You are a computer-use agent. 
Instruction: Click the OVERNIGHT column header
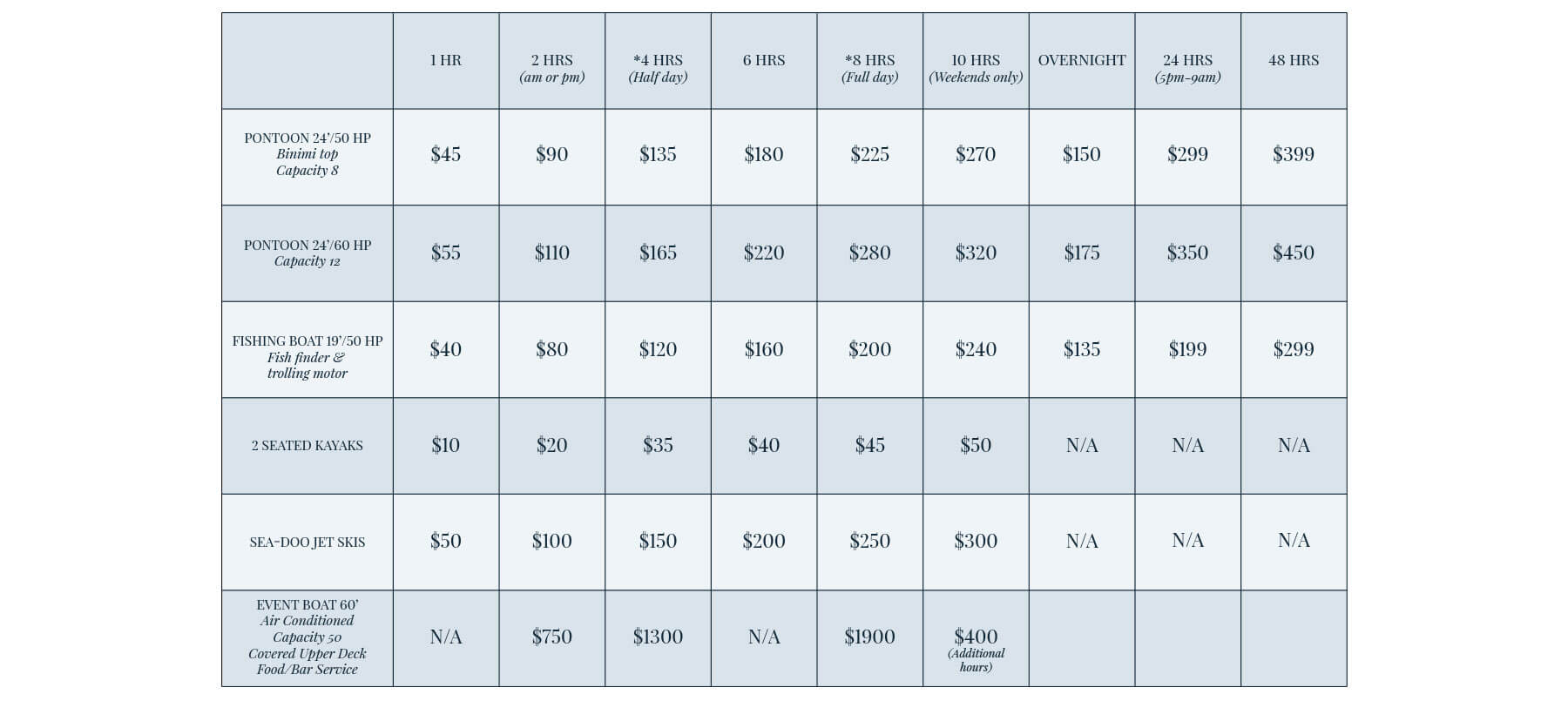1081,60
